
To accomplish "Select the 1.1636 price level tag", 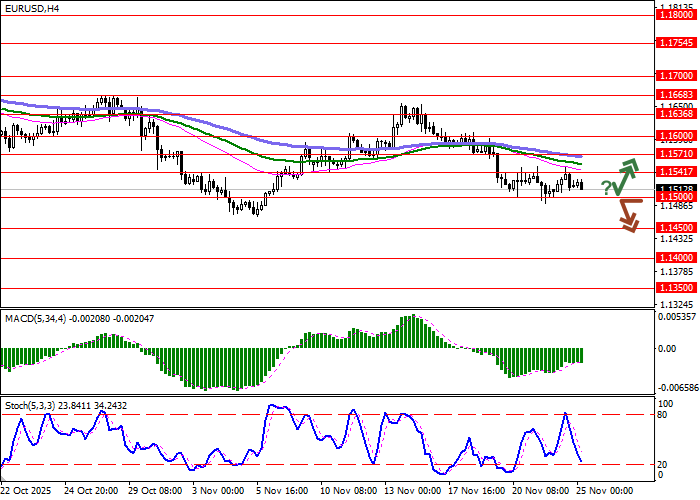I will [x=676, y=114].
